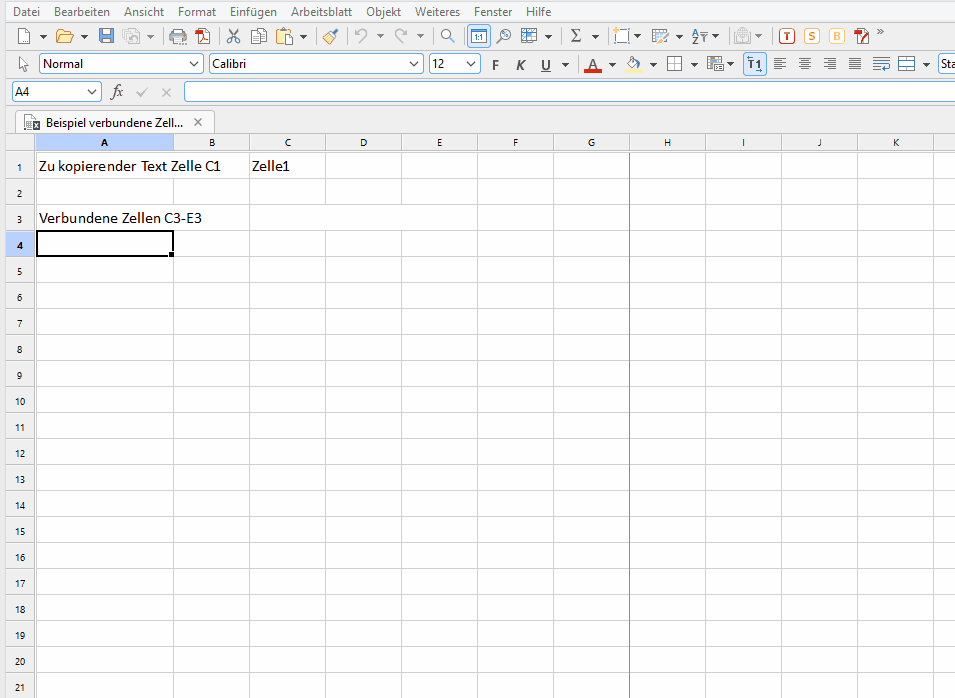Open the Normal cell style dropdown

(x=195, y=64)
